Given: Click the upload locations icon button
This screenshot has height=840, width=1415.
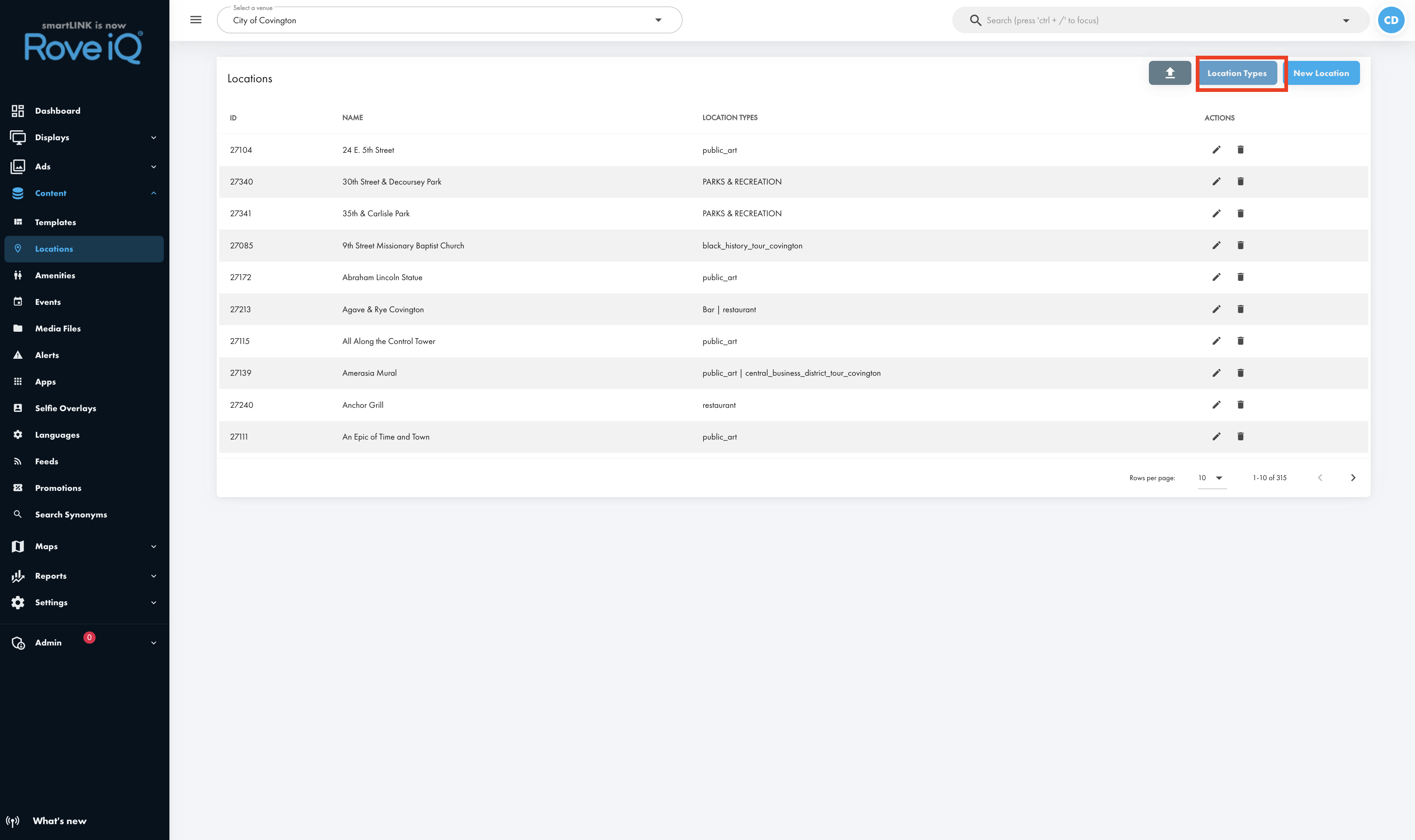Looking at the screenshot, I should [x=1169, y=73].
